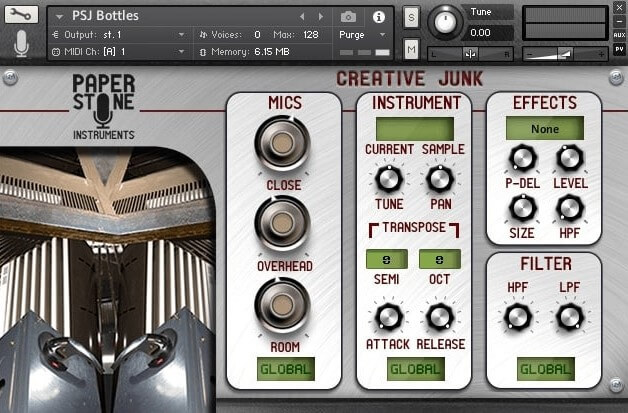This screenshot has width=628, height=413.
Task: Open the effects type selector showing None
Action: pos(544,129)
